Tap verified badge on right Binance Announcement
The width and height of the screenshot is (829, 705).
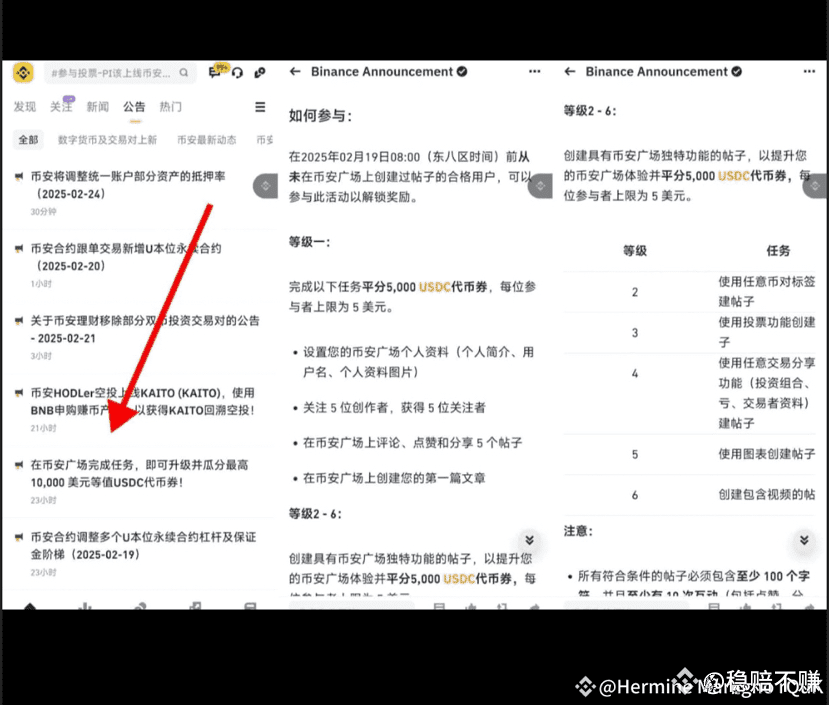point(736,71)
